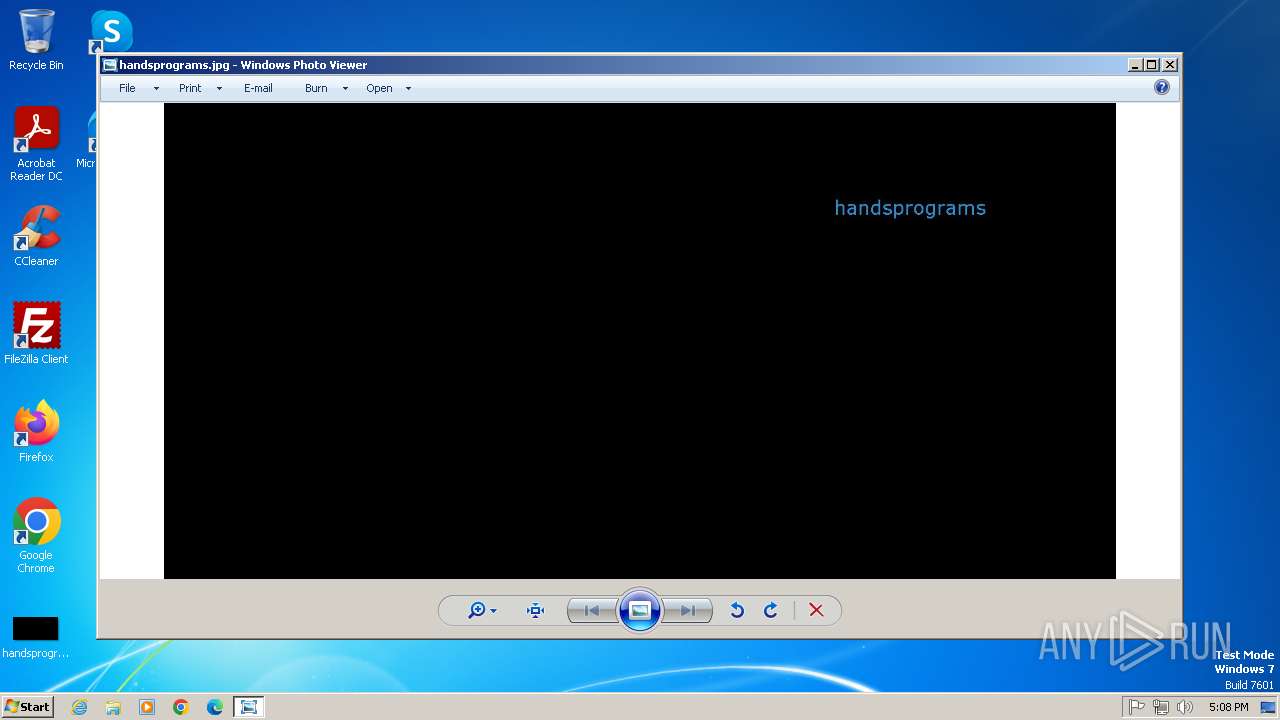Screen dimensions: 1280x720
Task: Minimize the Photo Viewer window
Action: [1135, 65]
